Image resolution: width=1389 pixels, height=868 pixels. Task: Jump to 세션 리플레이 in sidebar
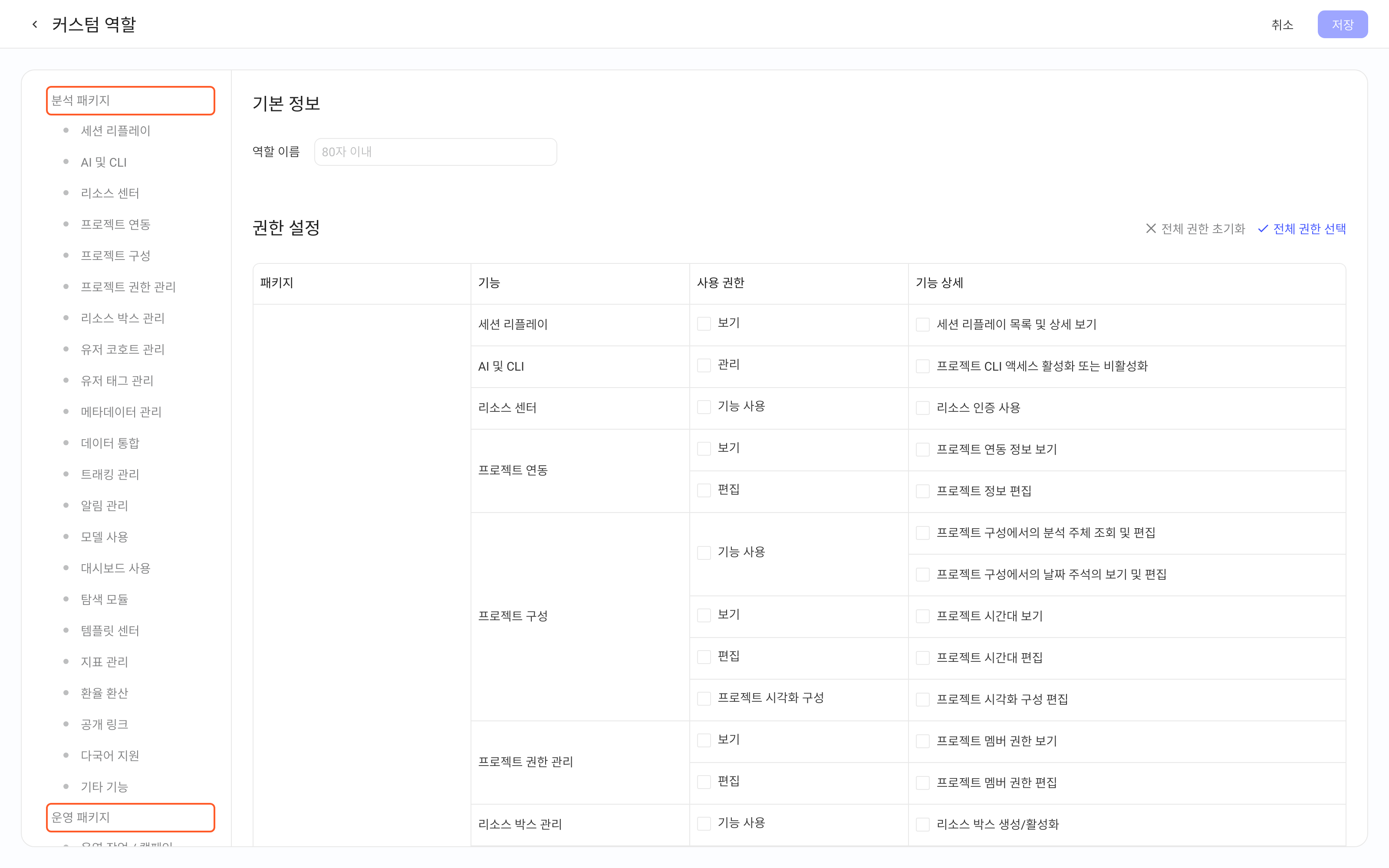click(115, 131)
